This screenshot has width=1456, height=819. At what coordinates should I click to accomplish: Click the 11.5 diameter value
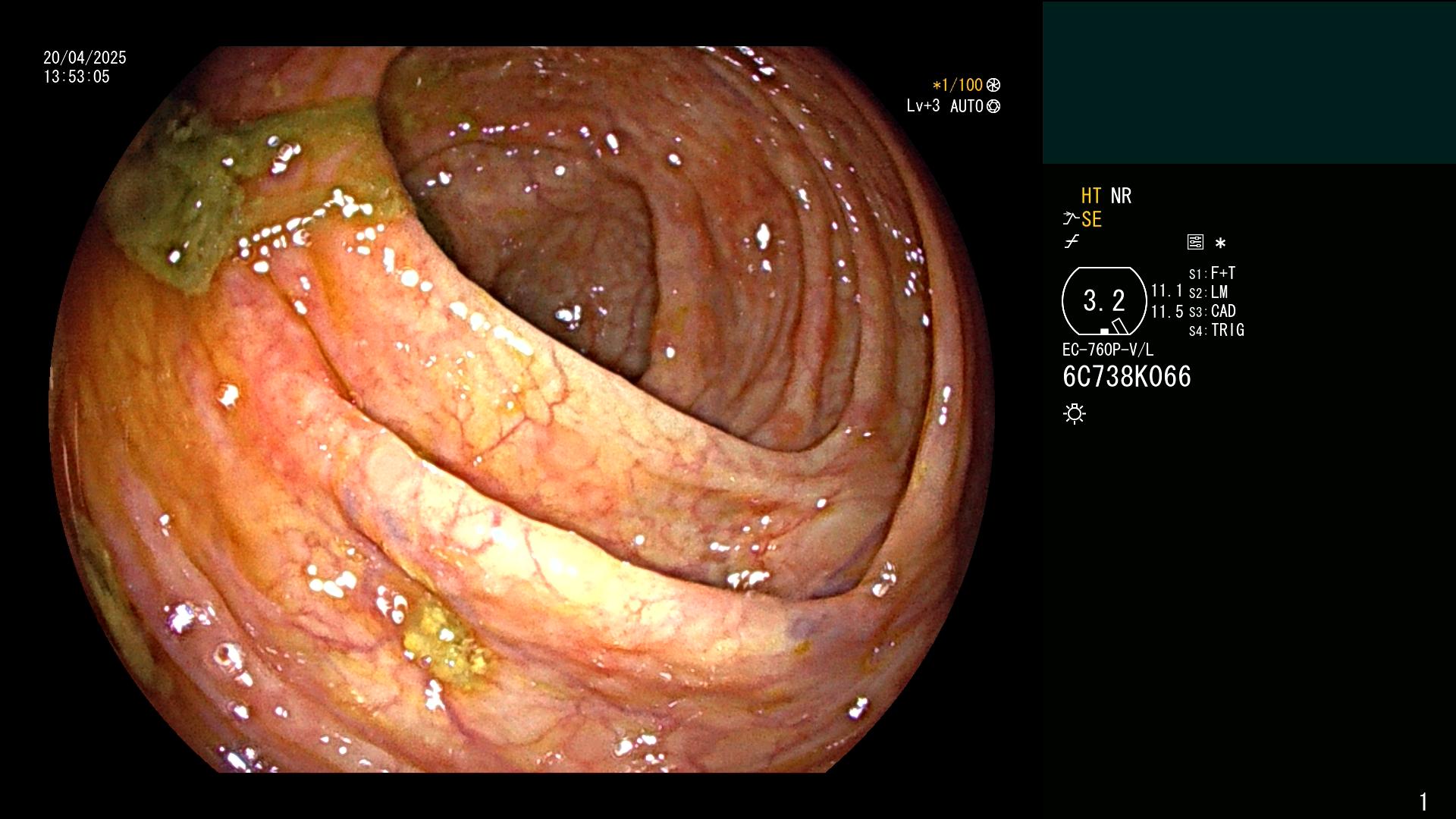click(x=1167, y=312)
